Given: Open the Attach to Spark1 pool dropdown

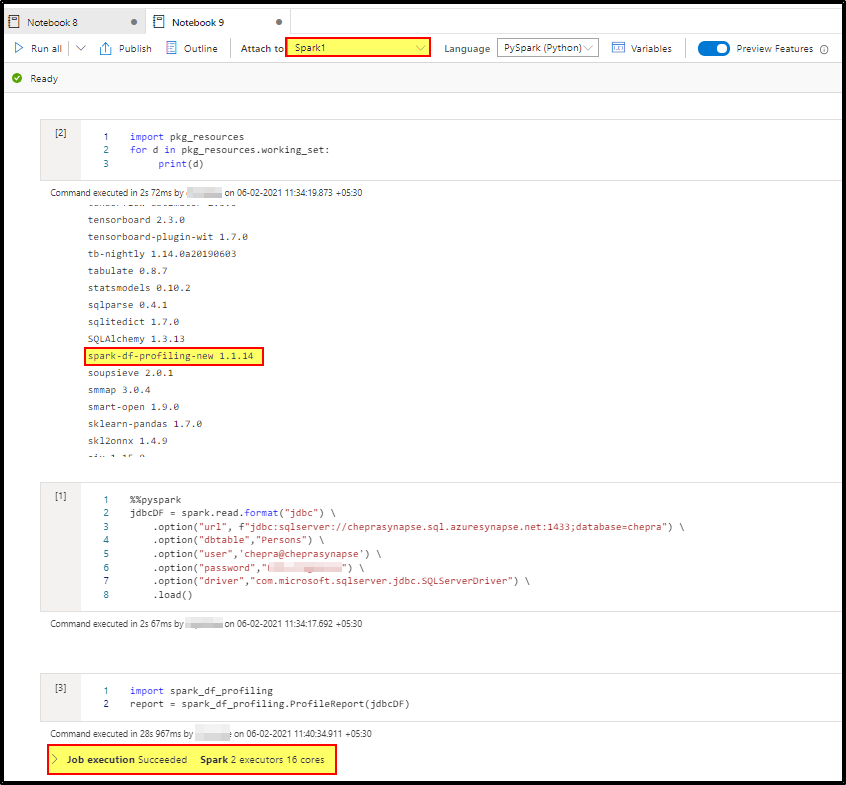Looking at the screenshot, I should (x=358, y=47).
